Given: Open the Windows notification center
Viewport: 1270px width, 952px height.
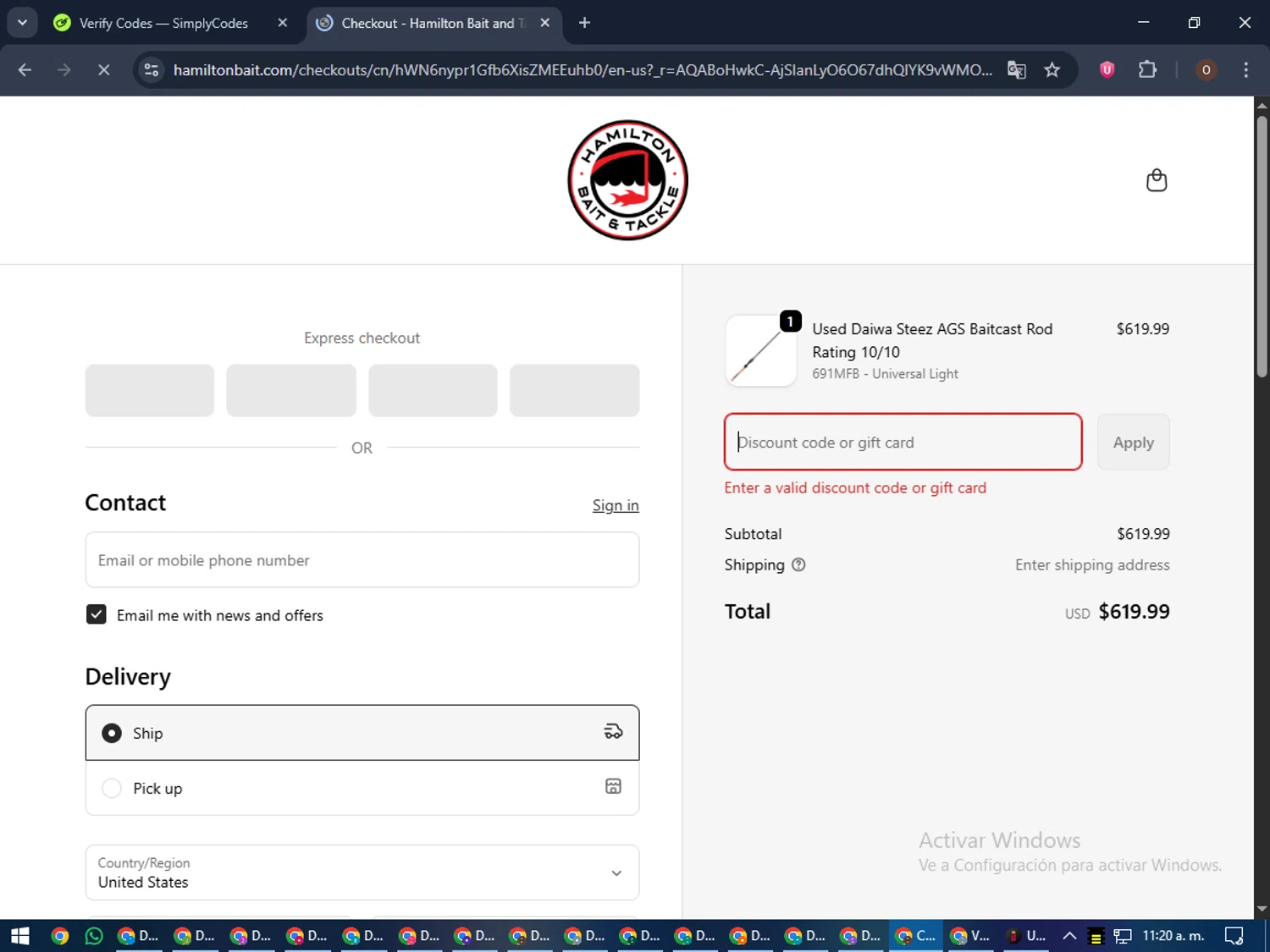Looking at the screenshot, I should pyautogui.click(x=1234, y=936).
